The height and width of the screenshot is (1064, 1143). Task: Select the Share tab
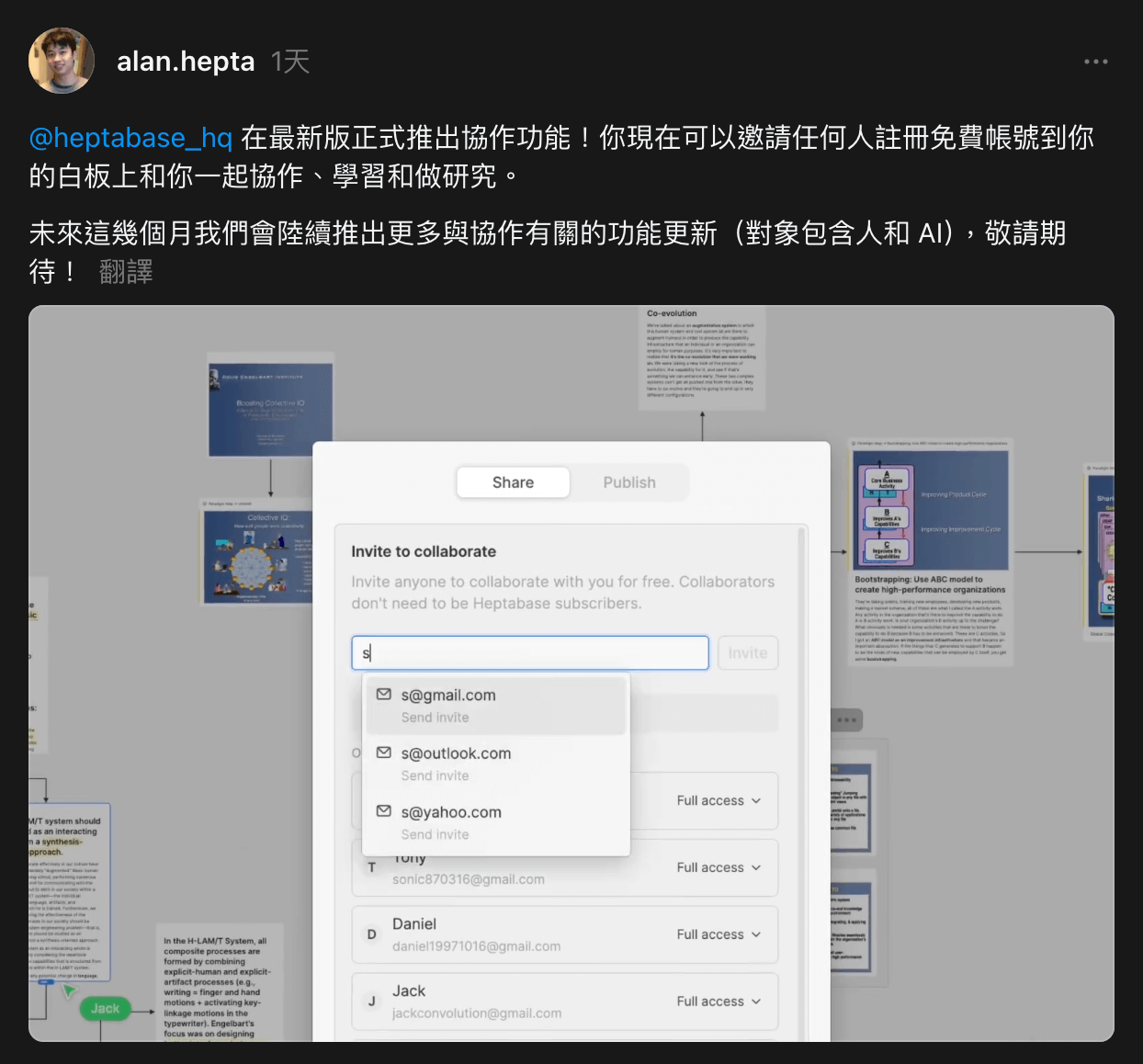tap(513, 481)
